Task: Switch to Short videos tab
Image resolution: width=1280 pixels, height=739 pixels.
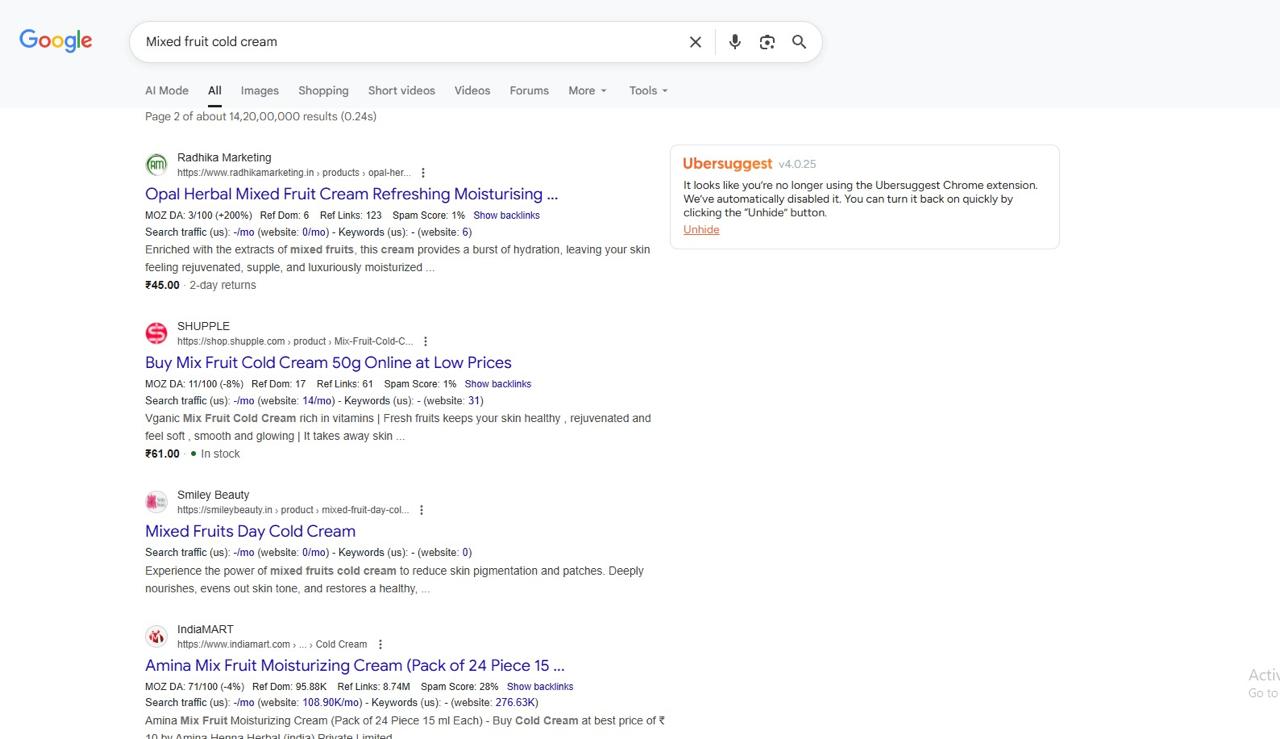Action: 401,90
